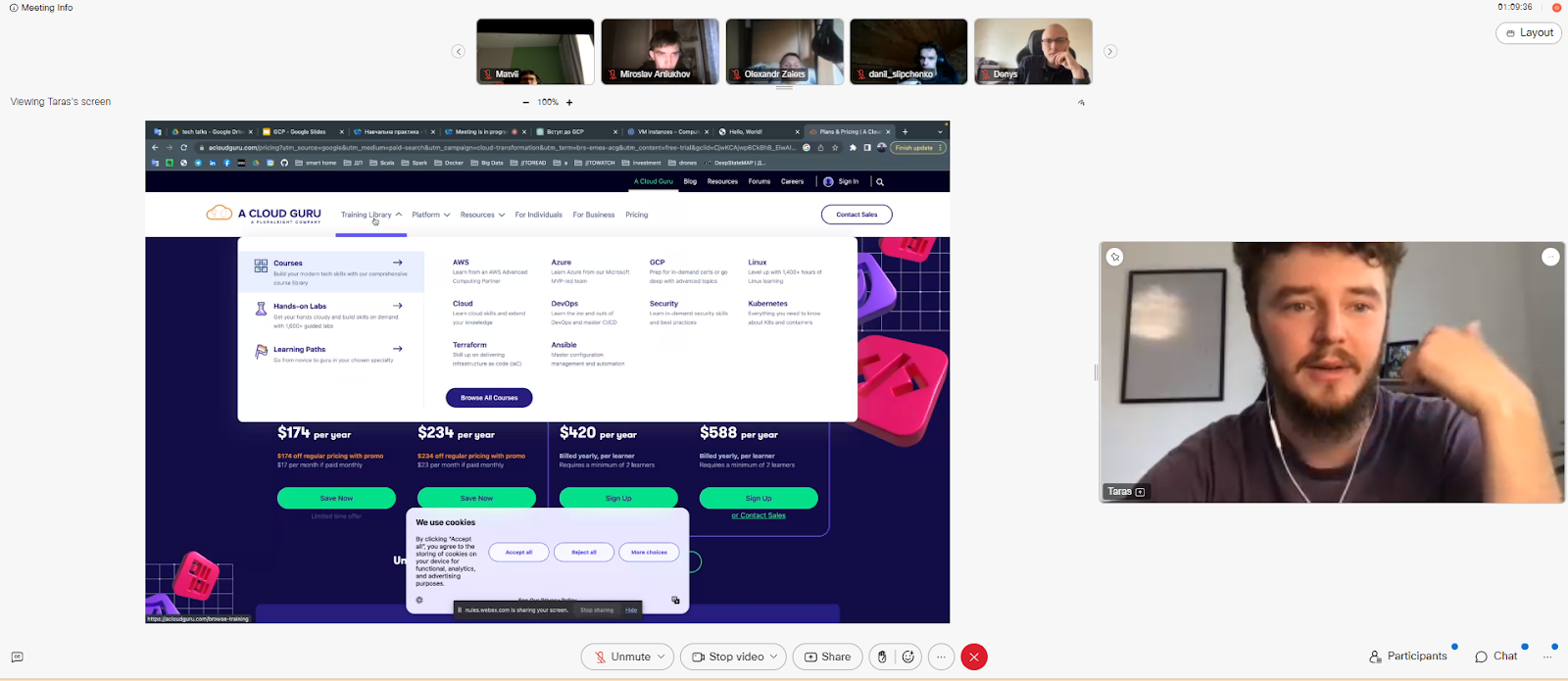
Task: Go to Pricing in the site navigation
Action: pos(637,215)
